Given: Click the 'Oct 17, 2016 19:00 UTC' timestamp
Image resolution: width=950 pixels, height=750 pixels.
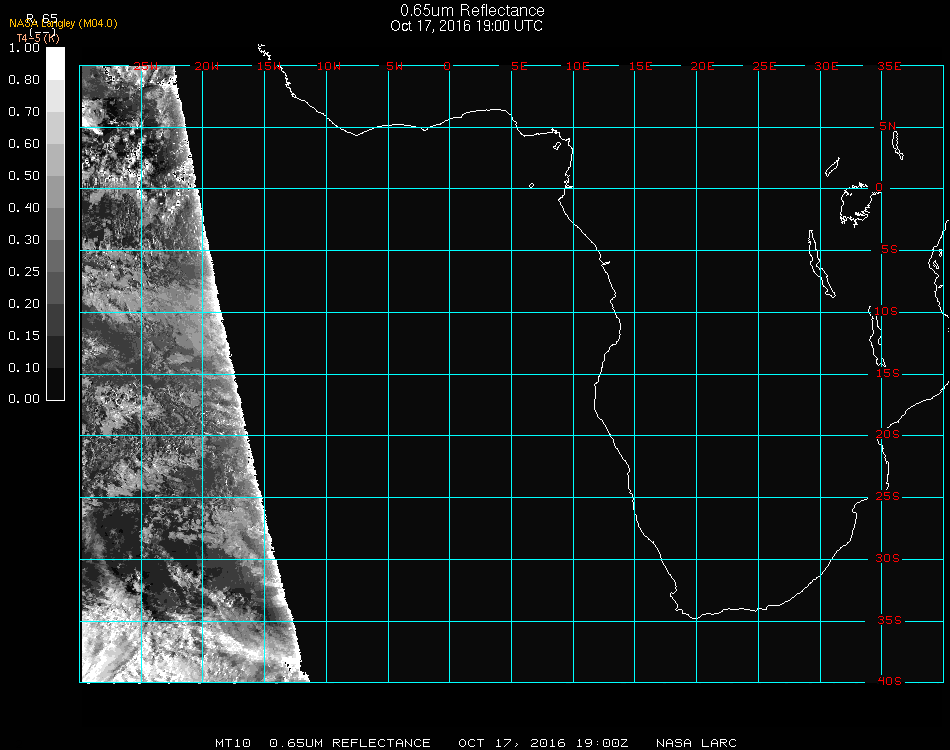Looking at the screenshot, I should click(467, 26).
